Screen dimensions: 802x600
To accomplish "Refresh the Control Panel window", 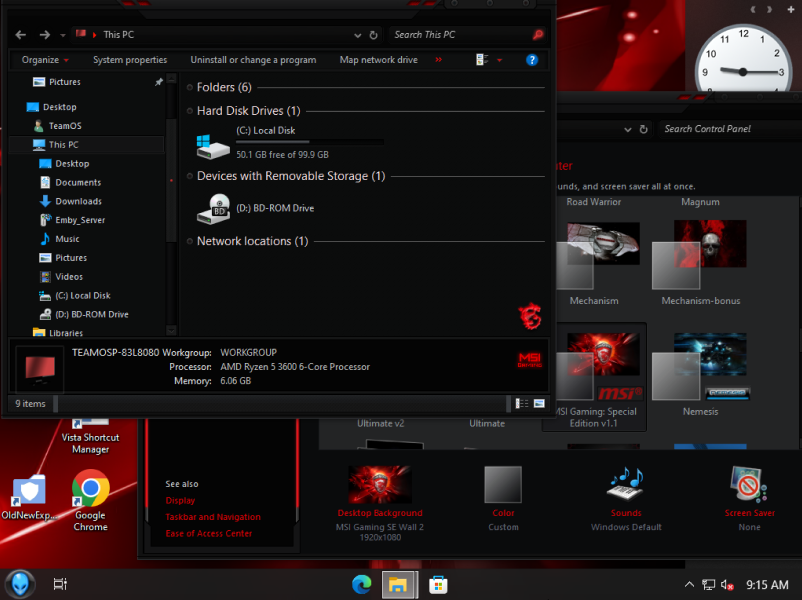I will point(643,129).
